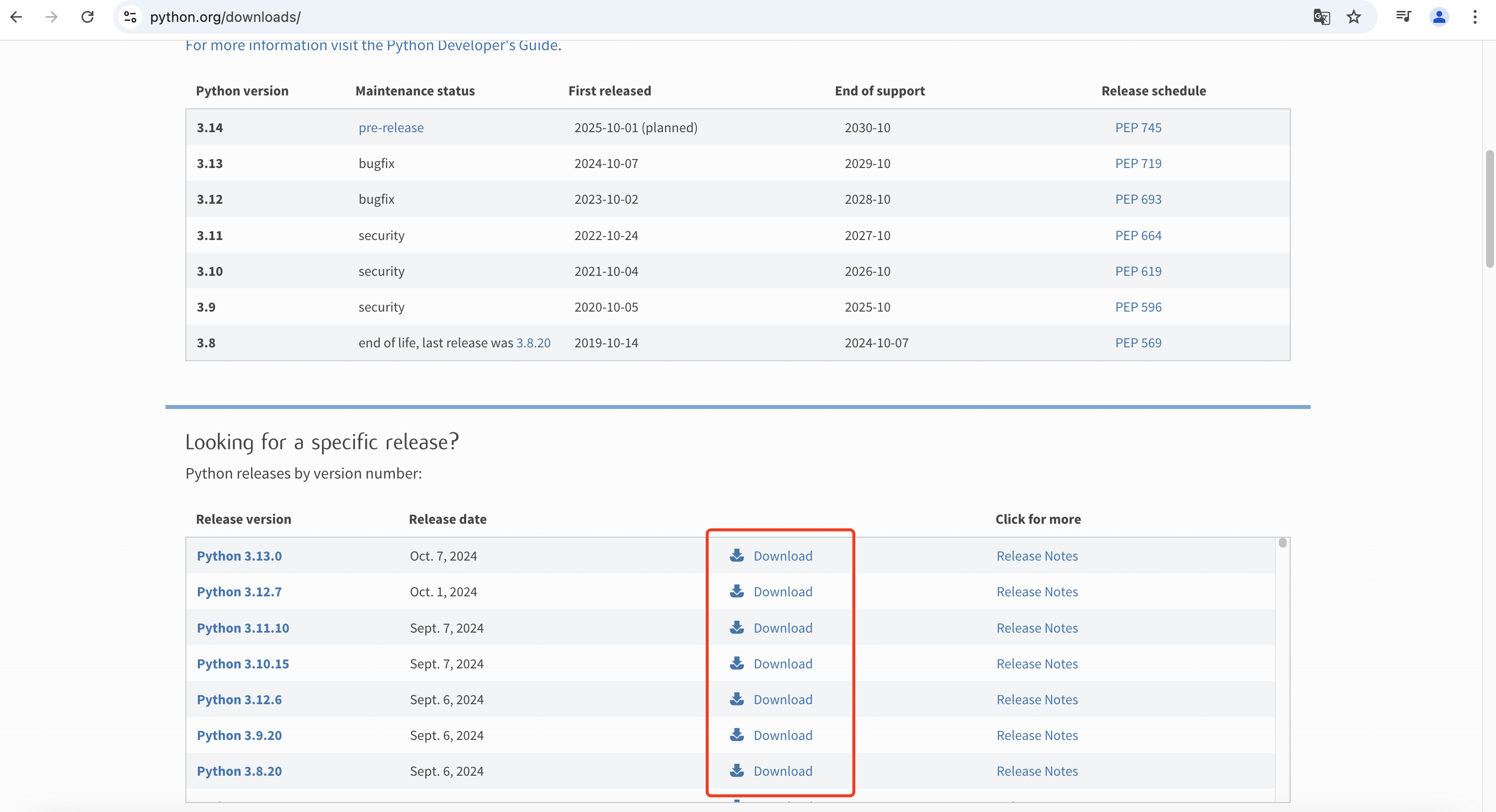
Task: Open the Python 3.9.20 release page
Action: click(239, 735)
